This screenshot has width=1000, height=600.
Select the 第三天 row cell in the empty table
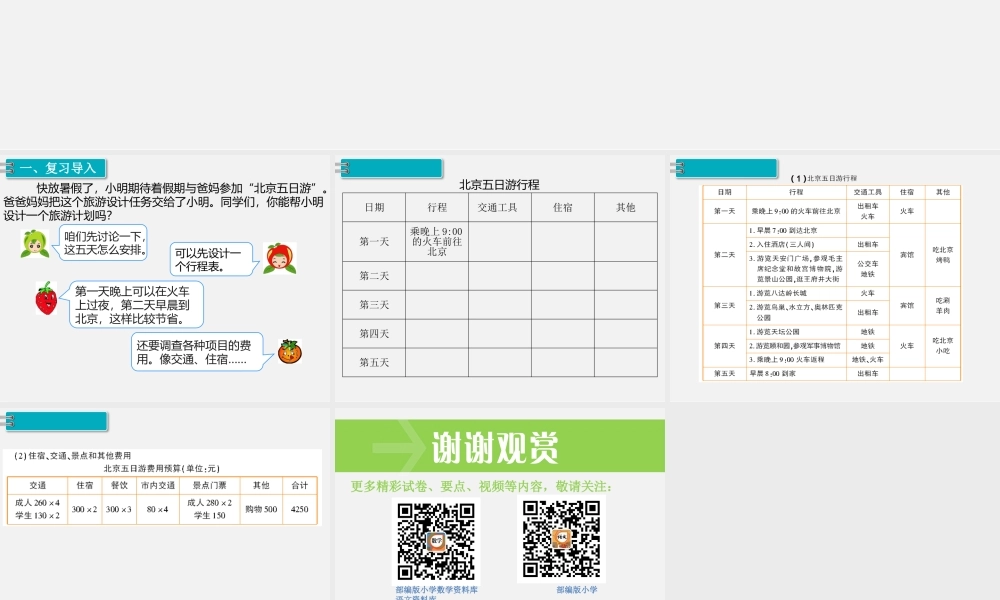coord(374,305)
